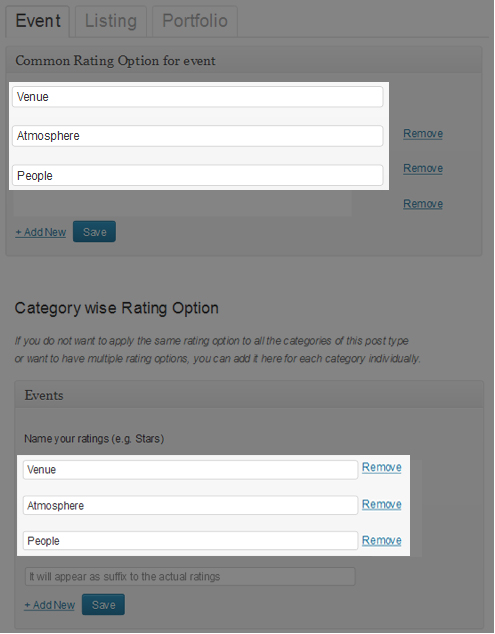Click the Venue field under Events
This screenshot has height=634, width=495.
pos(190,470)
